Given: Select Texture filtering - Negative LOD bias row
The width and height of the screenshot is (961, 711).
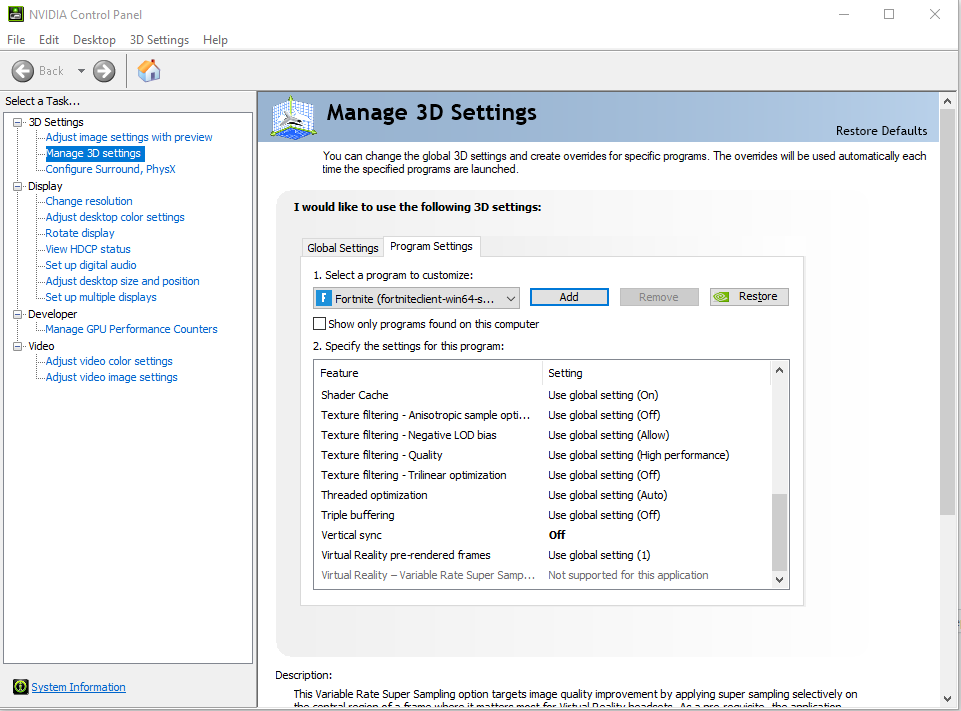Looking at the screenshot, I should [543, 435].
